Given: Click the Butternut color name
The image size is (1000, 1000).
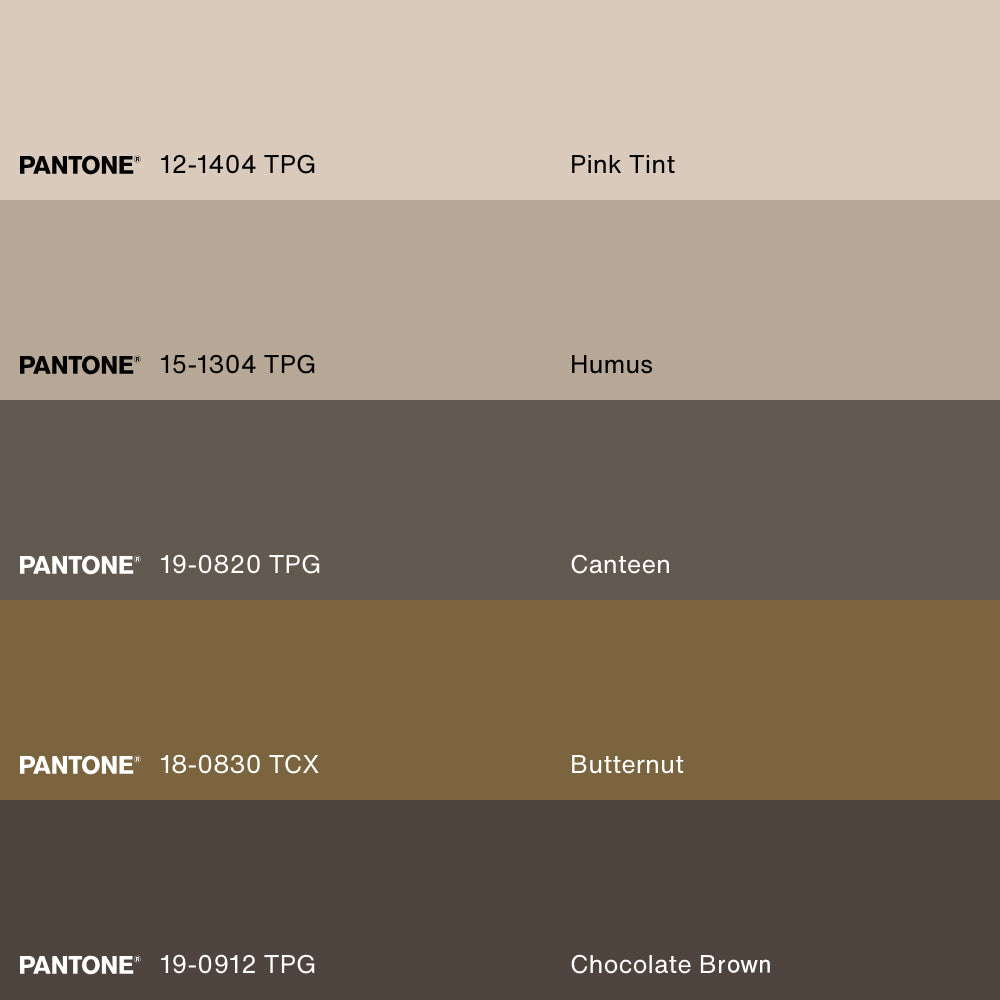Looking at the screenshot, I should tap(627, 765).
